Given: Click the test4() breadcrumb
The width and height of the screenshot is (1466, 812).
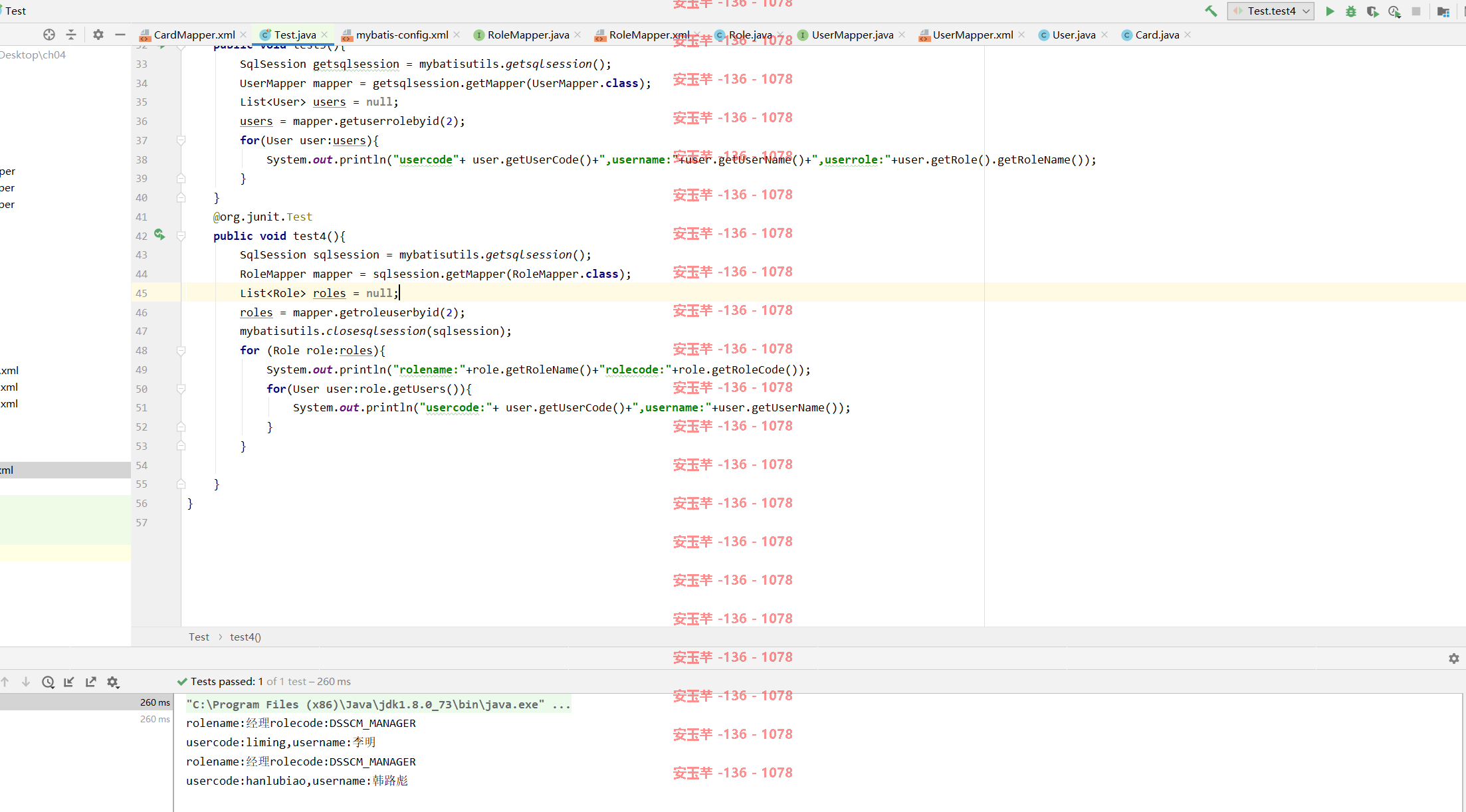Looking at the screenshot, I should click(x=245, y=637).
